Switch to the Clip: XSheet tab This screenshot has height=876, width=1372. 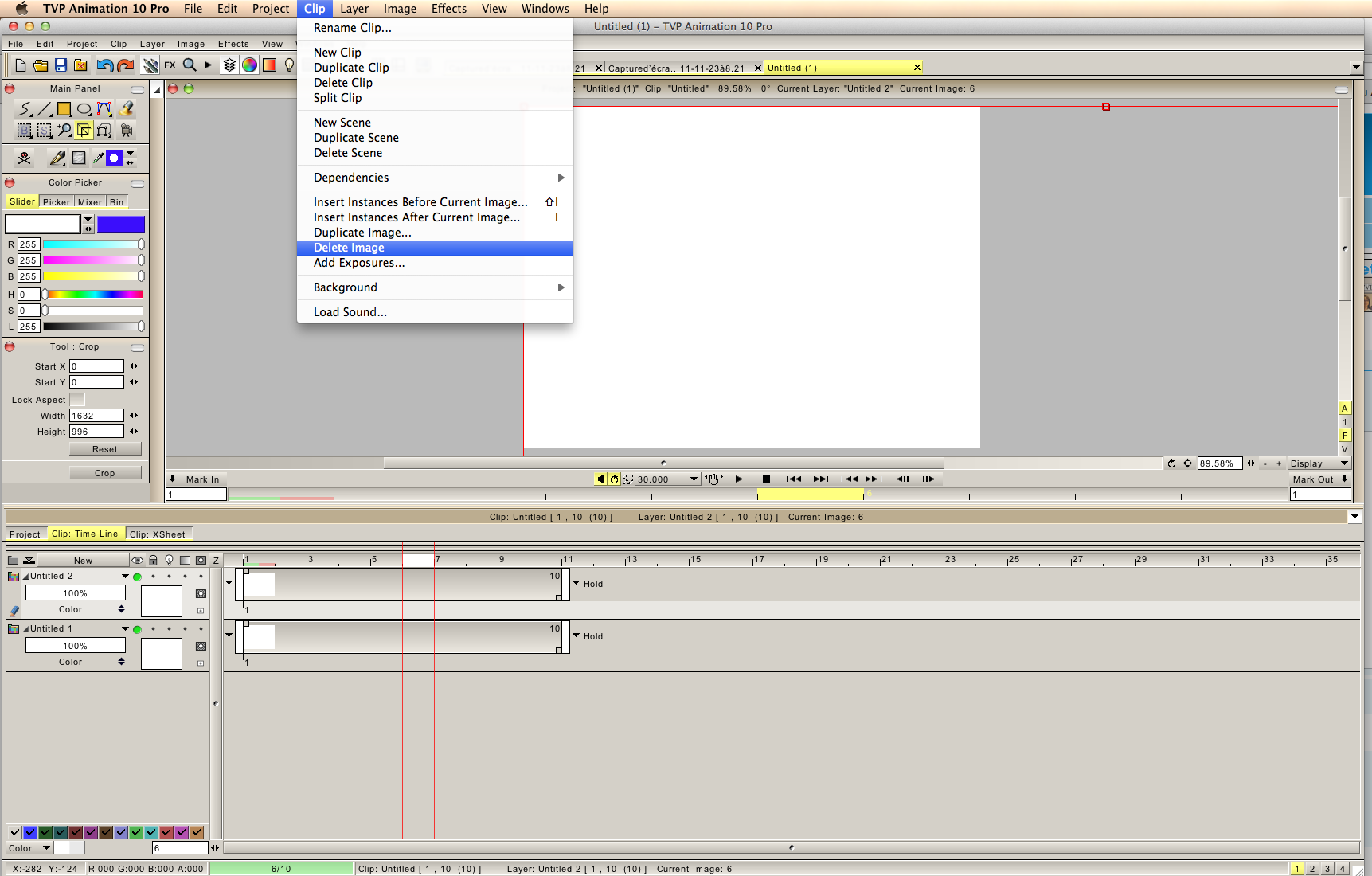(158, 534)
